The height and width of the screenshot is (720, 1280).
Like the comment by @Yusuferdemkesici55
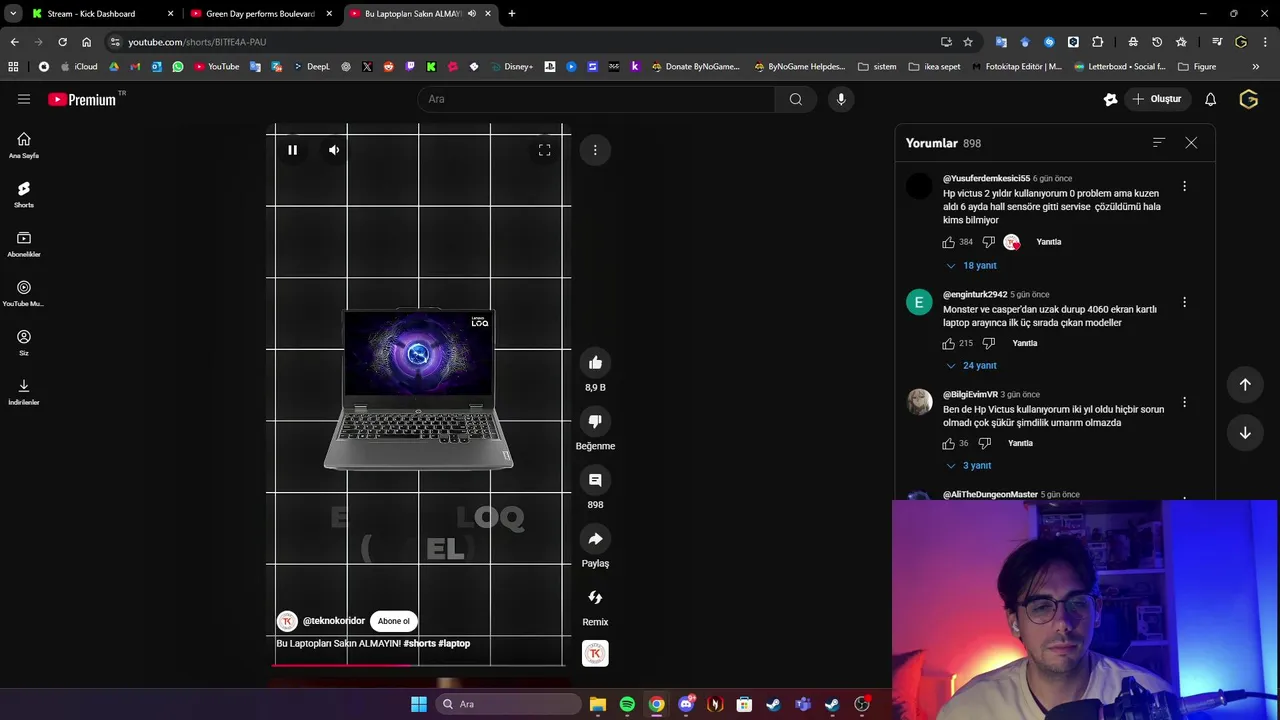click(948, 242)
